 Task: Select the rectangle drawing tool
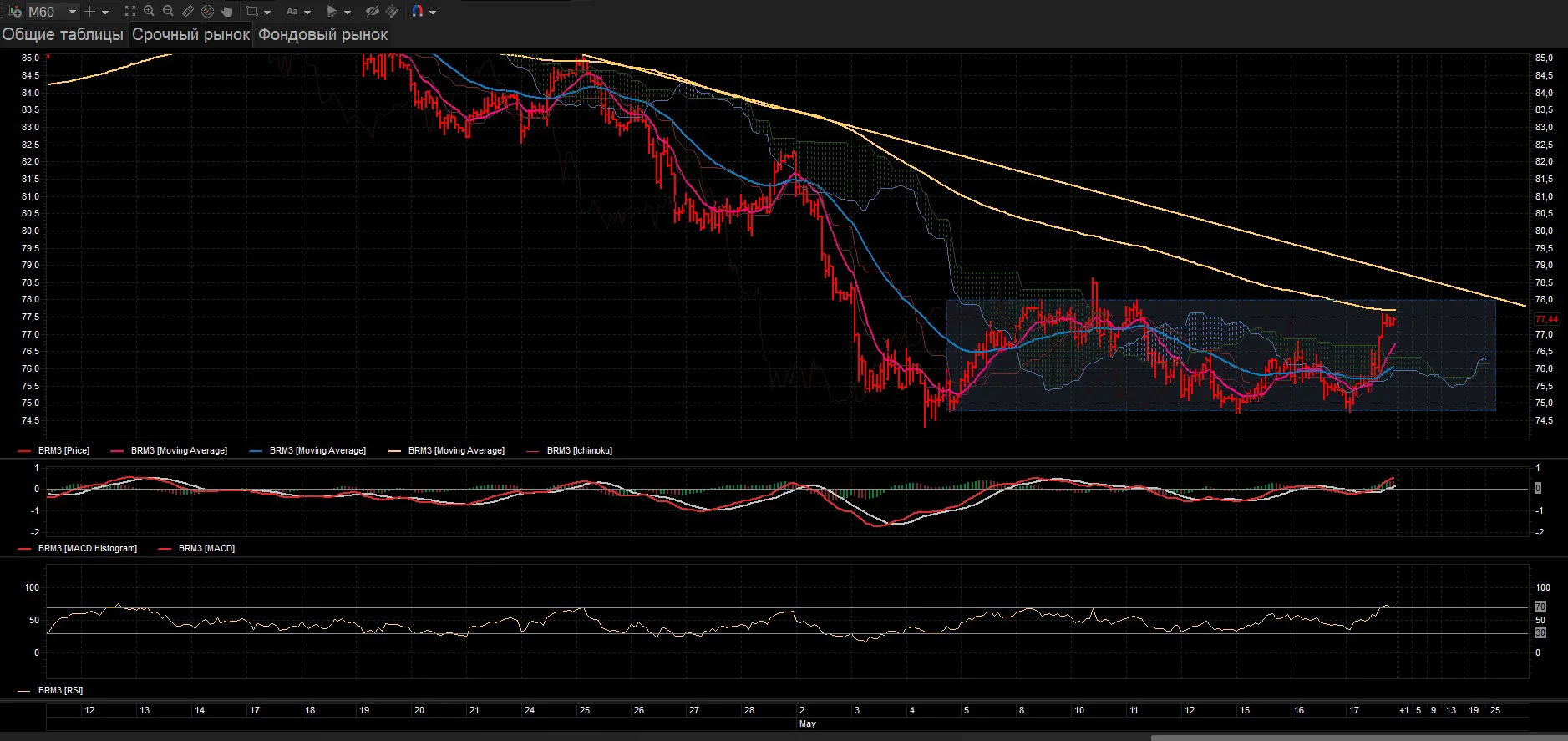coord(251,12)
